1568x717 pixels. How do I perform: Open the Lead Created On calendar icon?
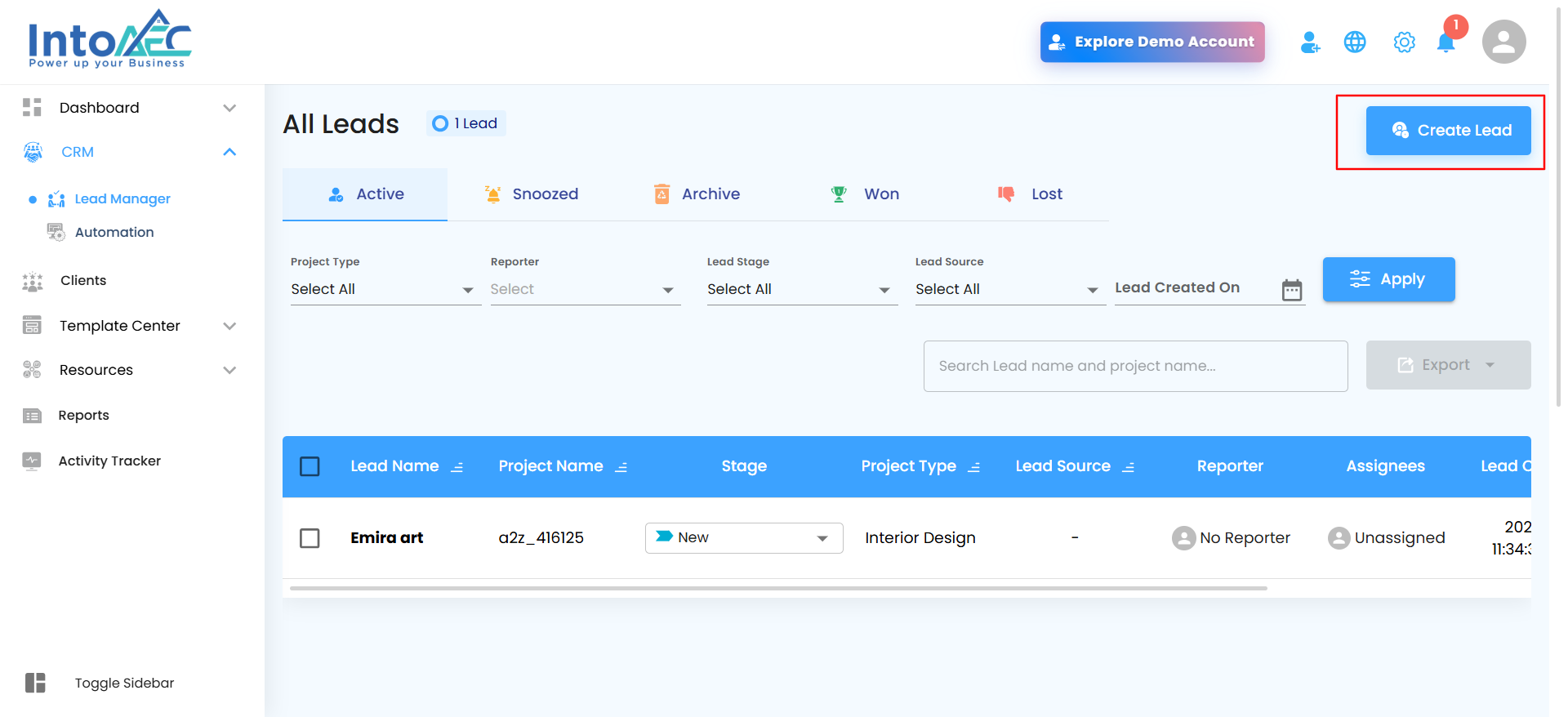click(x=1292, y=290)
